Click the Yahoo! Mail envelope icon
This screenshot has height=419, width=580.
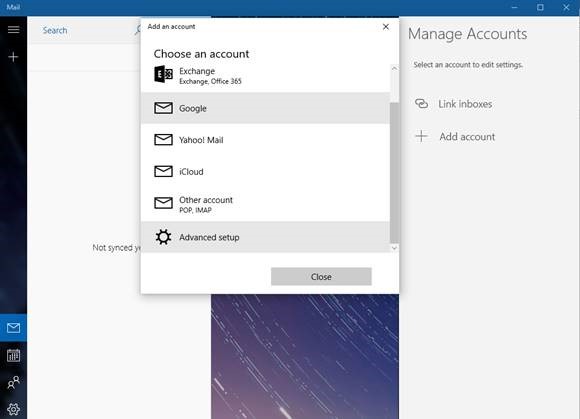(163, 140)
